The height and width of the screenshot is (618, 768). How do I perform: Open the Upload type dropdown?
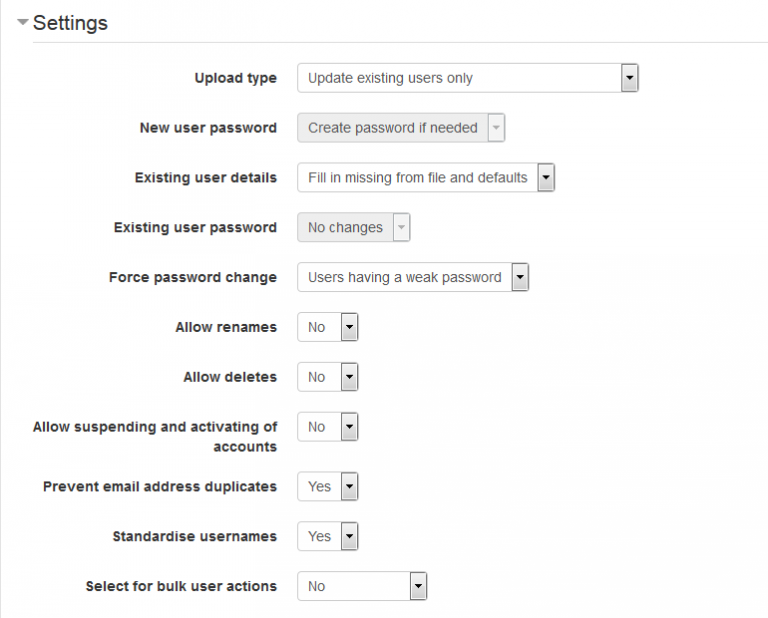tap(467, 78)
